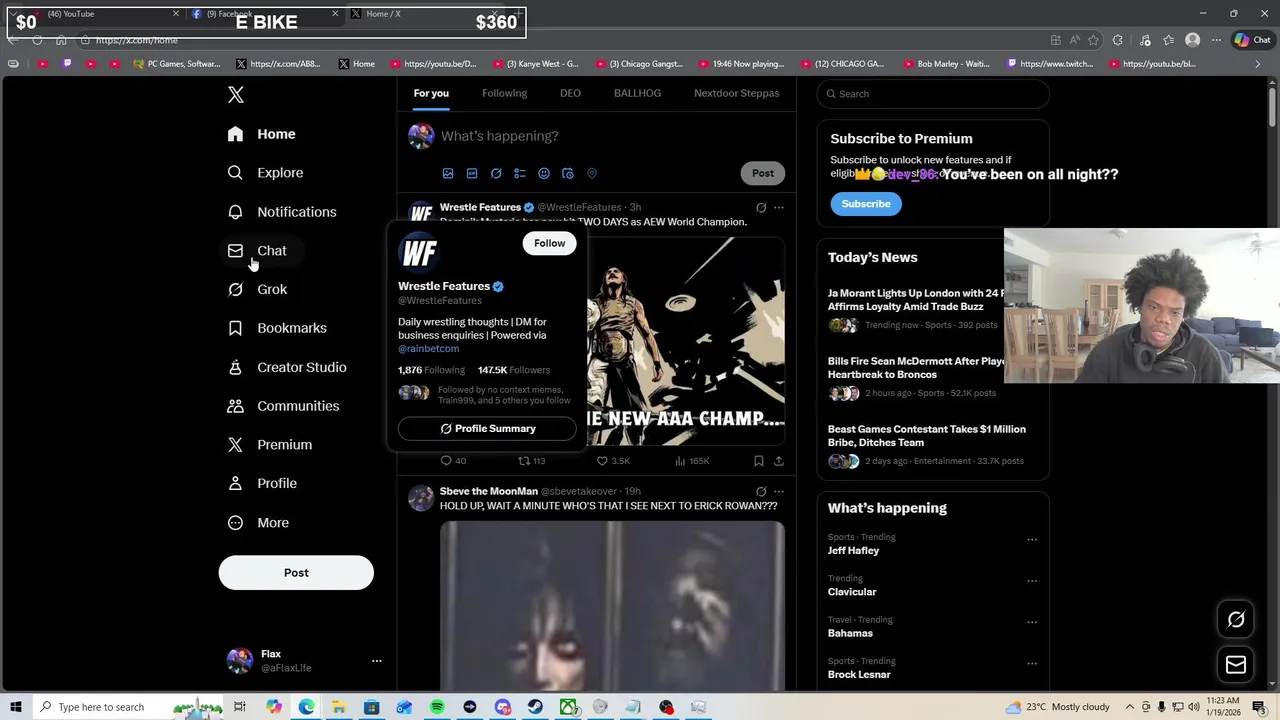Add a GIF via the GIF icon

[472, 173]
